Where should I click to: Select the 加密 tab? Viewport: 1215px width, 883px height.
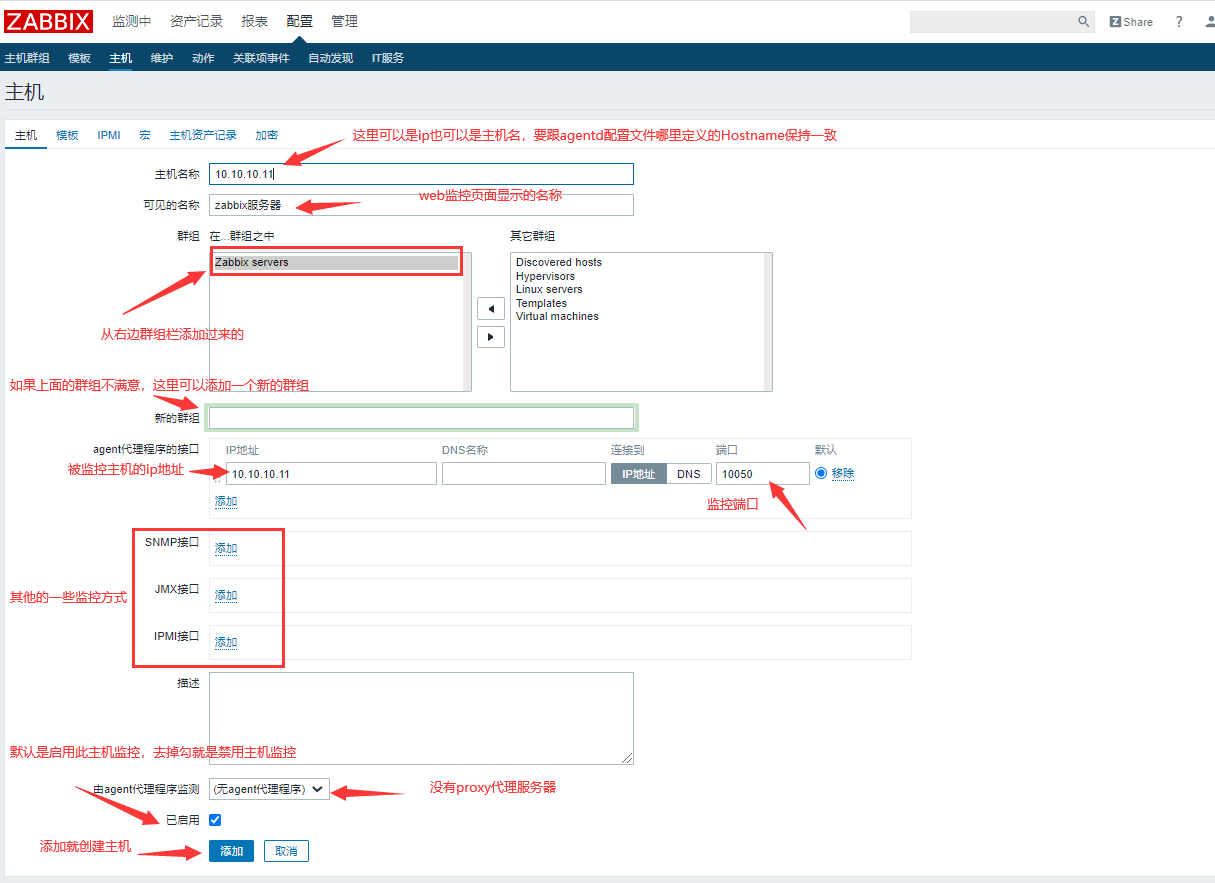coord(266,135)
